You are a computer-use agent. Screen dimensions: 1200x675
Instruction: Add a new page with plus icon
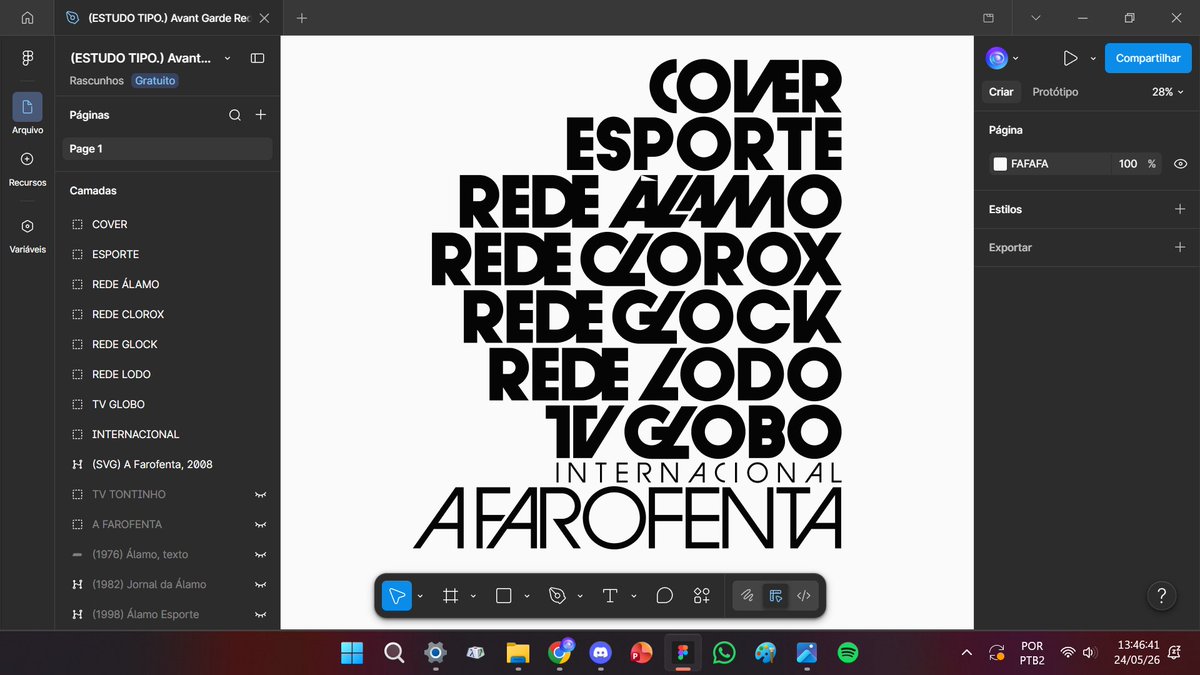pyautogui.click(x=261, y=115)
